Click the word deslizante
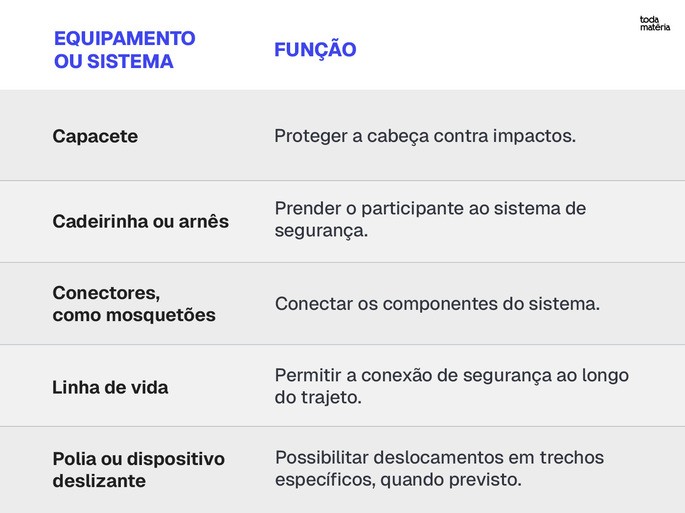Screen dimensions: 685x513 [x=99, y=481]
